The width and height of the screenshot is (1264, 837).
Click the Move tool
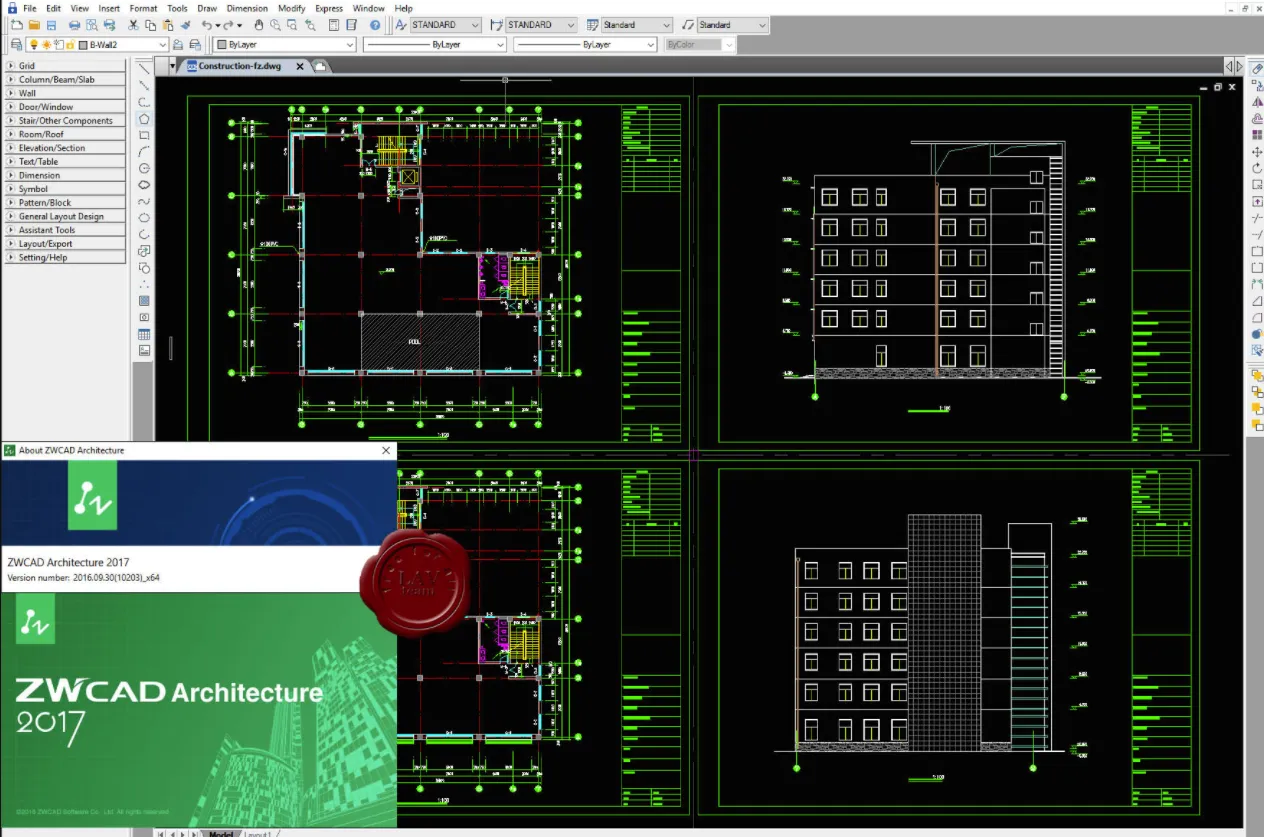point(1257,152)
